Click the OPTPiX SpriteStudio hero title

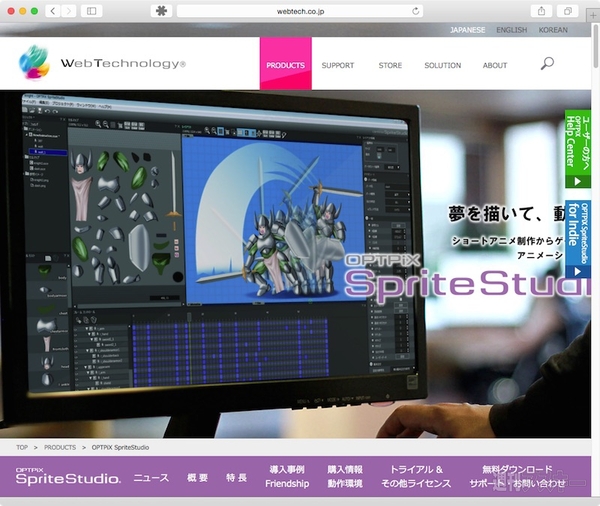[467, 277]
